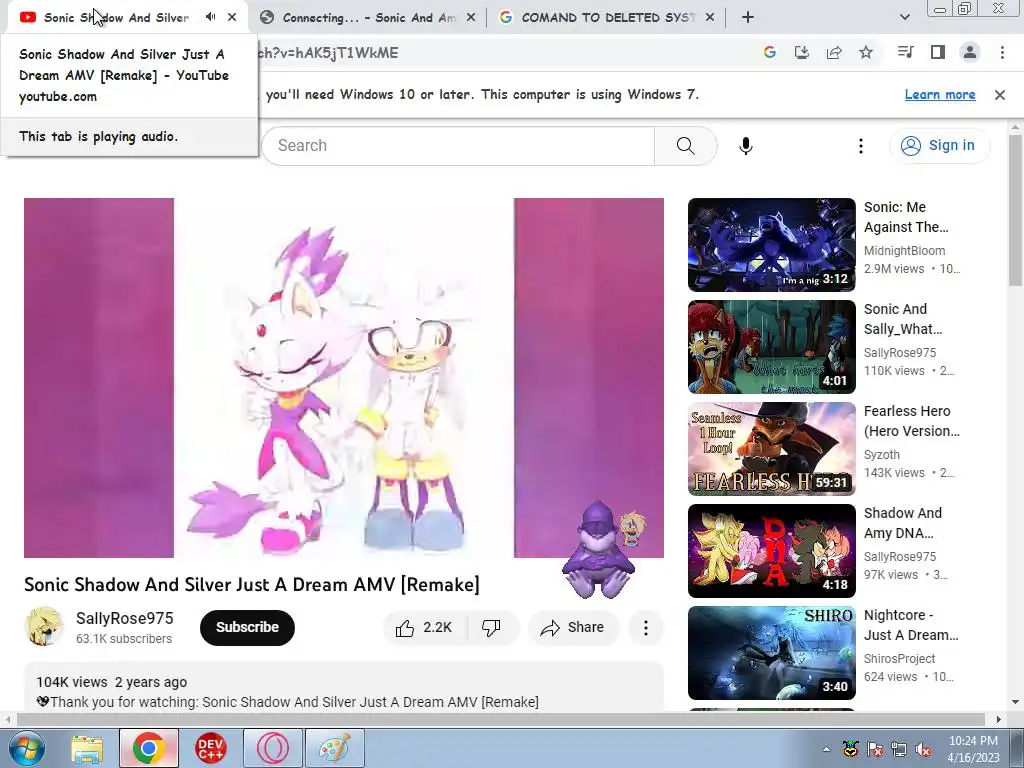This screenshot has height=768, width=1024.
Task: Click the MidnightBloom channel name
Action: (x=904, y=251)
